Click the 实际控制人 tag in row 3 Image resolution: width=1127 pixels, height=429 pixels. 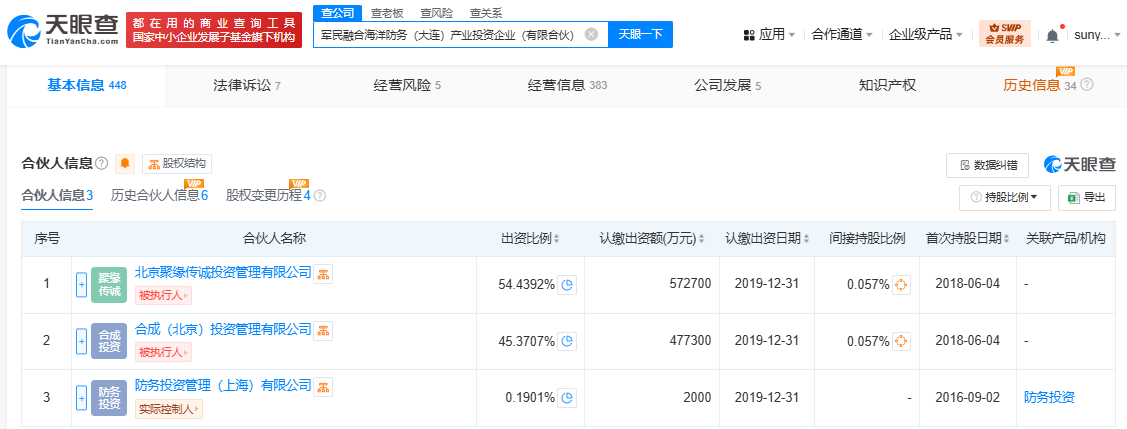tap(169, 409)
